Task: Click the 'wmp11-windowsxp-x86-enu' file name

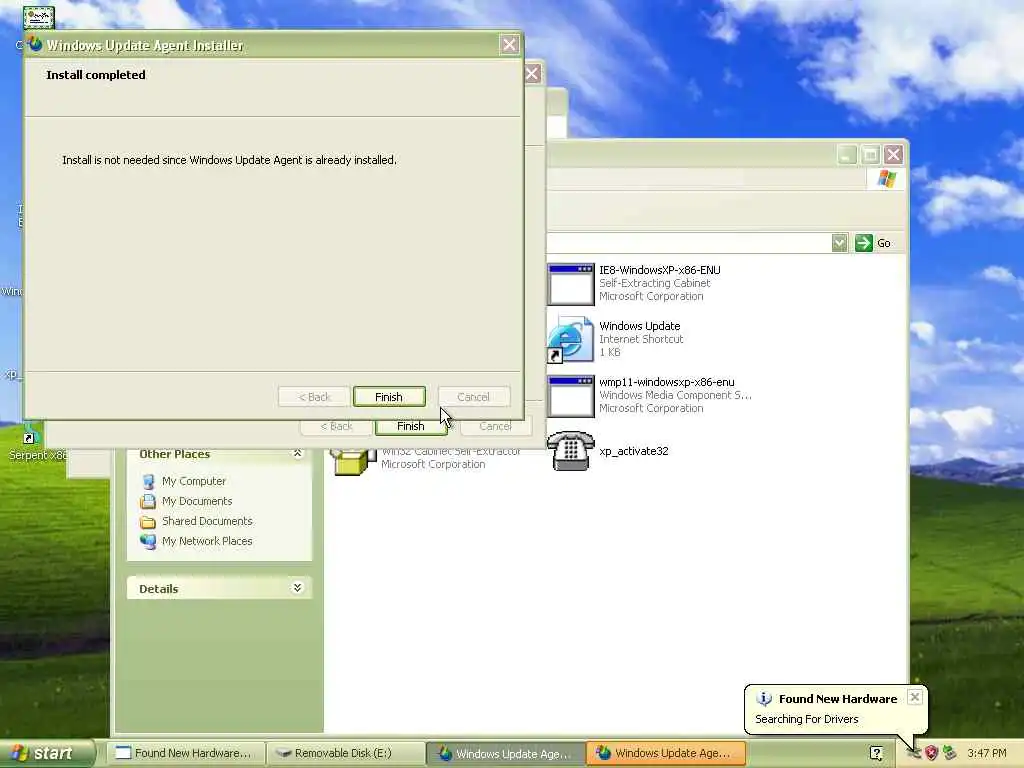Action: (667, 382)
